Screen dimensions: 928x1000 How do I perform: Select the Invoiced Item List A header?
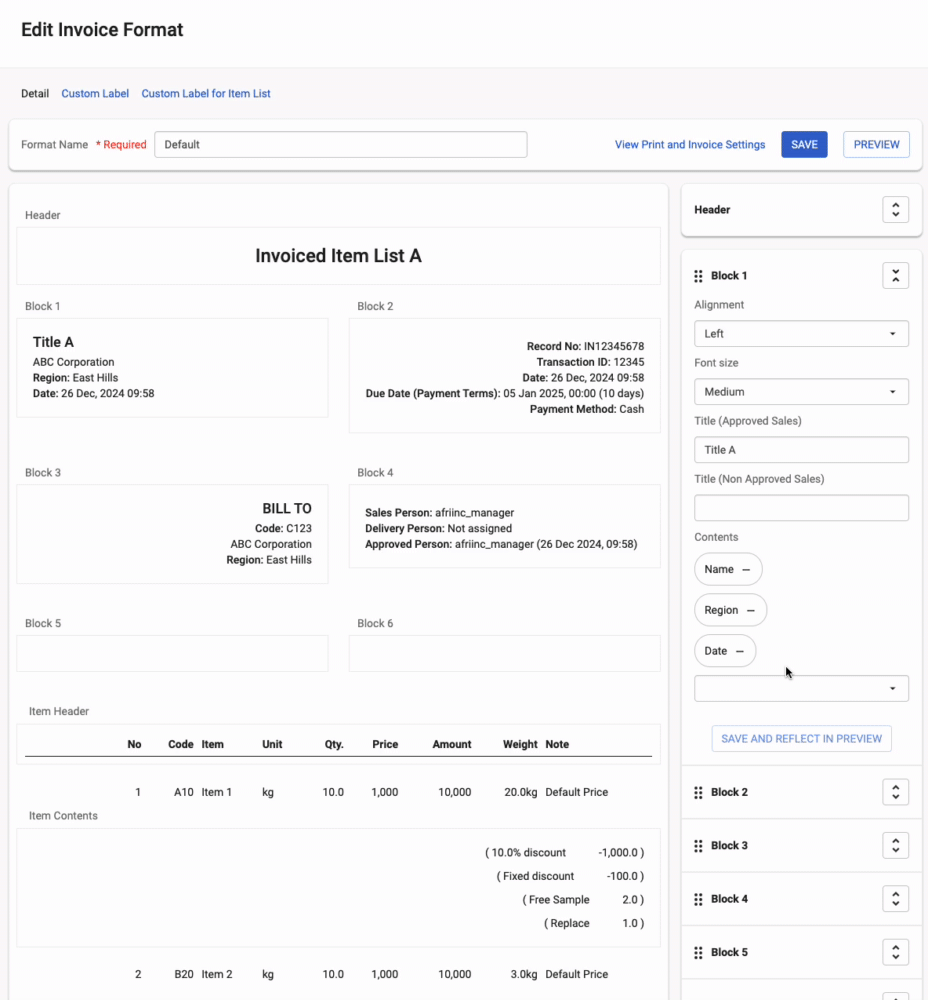[x=338, y=256]
